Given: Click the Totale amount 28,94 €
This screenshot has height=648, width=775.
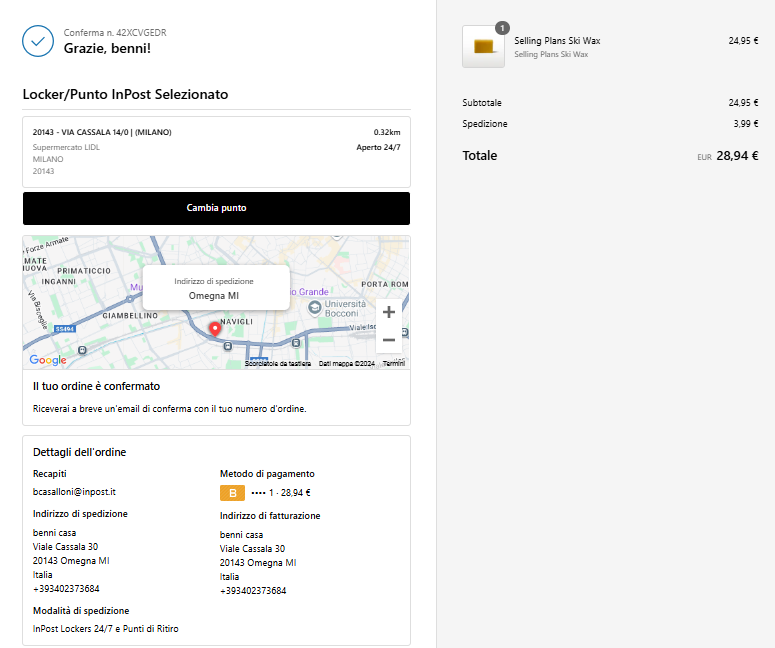Looking at the screenshot, I should pyautogui.click(x=737, y=156).
